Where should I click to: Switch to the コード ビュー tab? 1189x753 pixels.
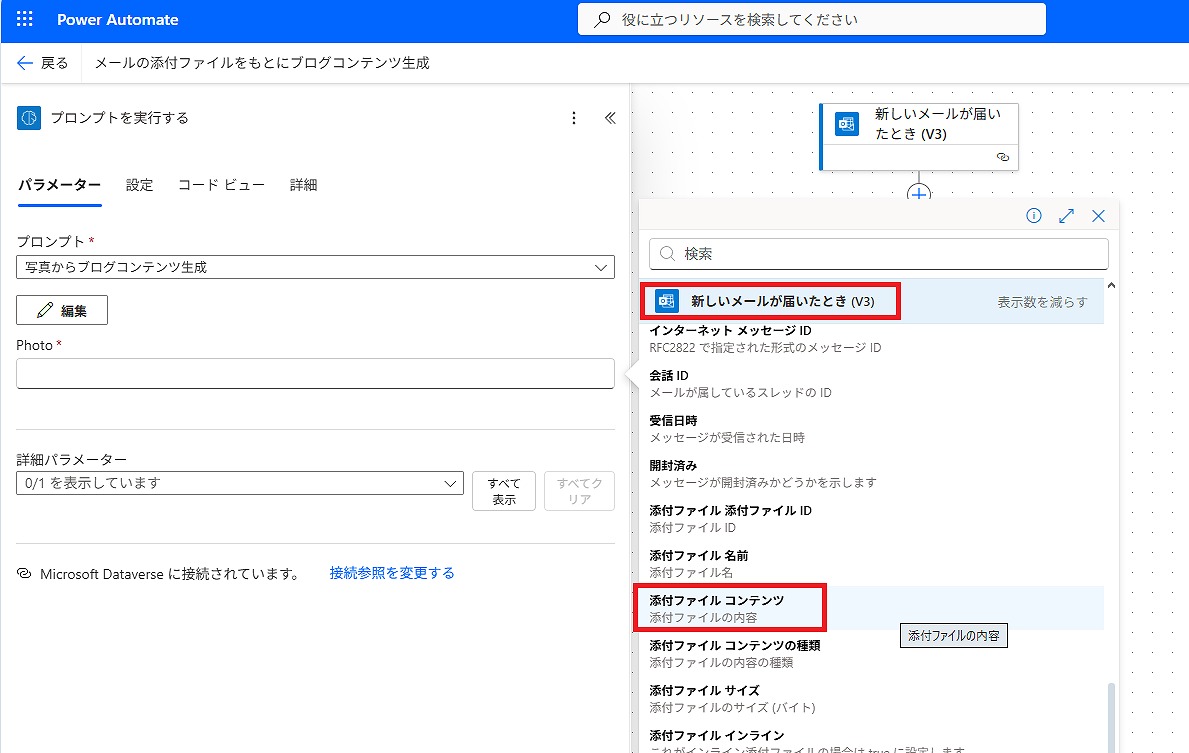221,185
